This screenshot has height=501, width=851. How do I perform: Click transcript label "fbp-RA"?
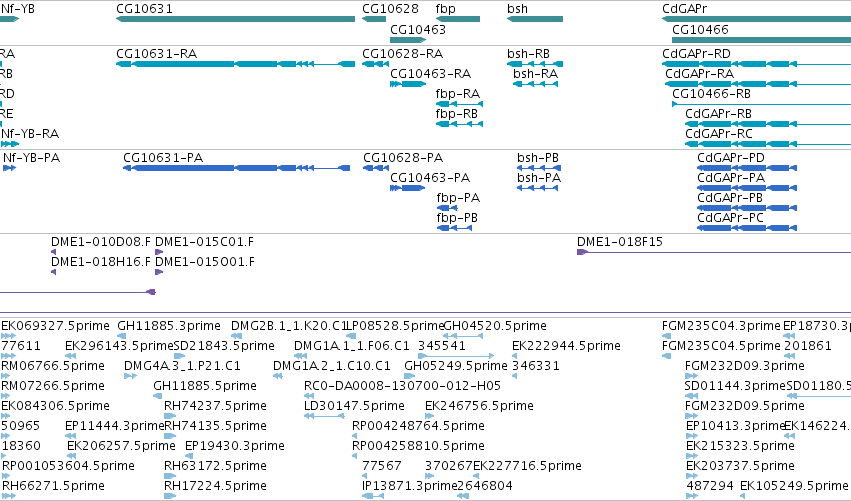coord(458,94)
